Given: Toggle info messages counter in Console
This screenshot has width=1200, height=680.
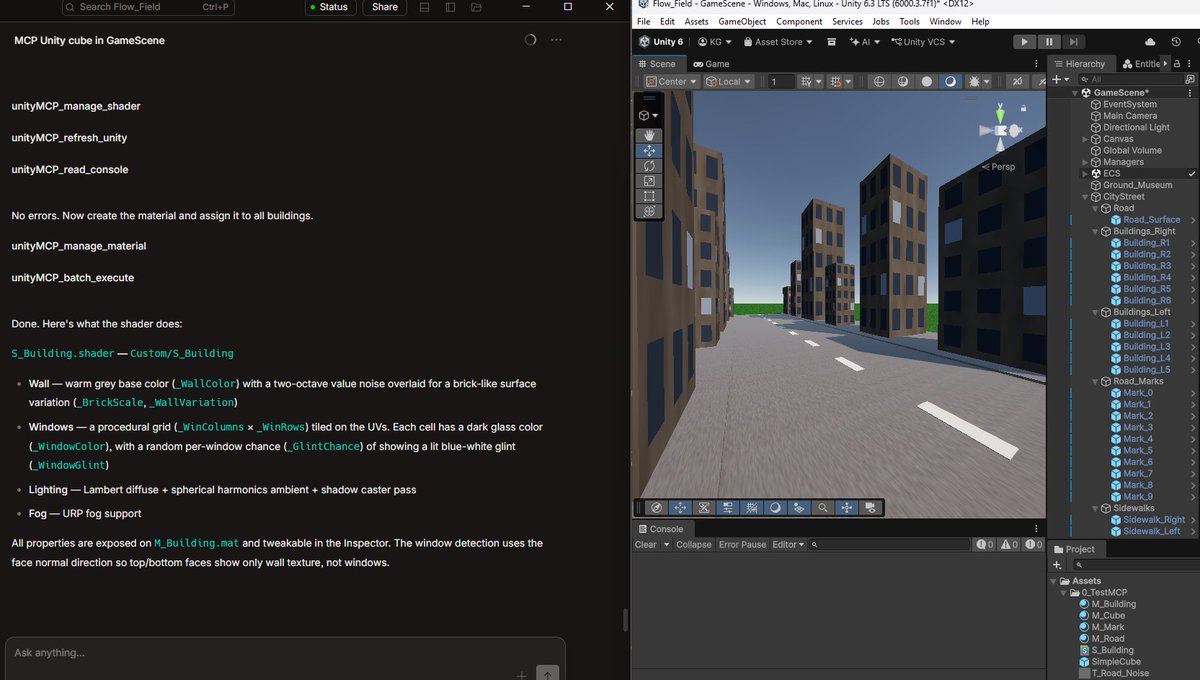Looking at the screenshot, I should [x=984, y=545].
